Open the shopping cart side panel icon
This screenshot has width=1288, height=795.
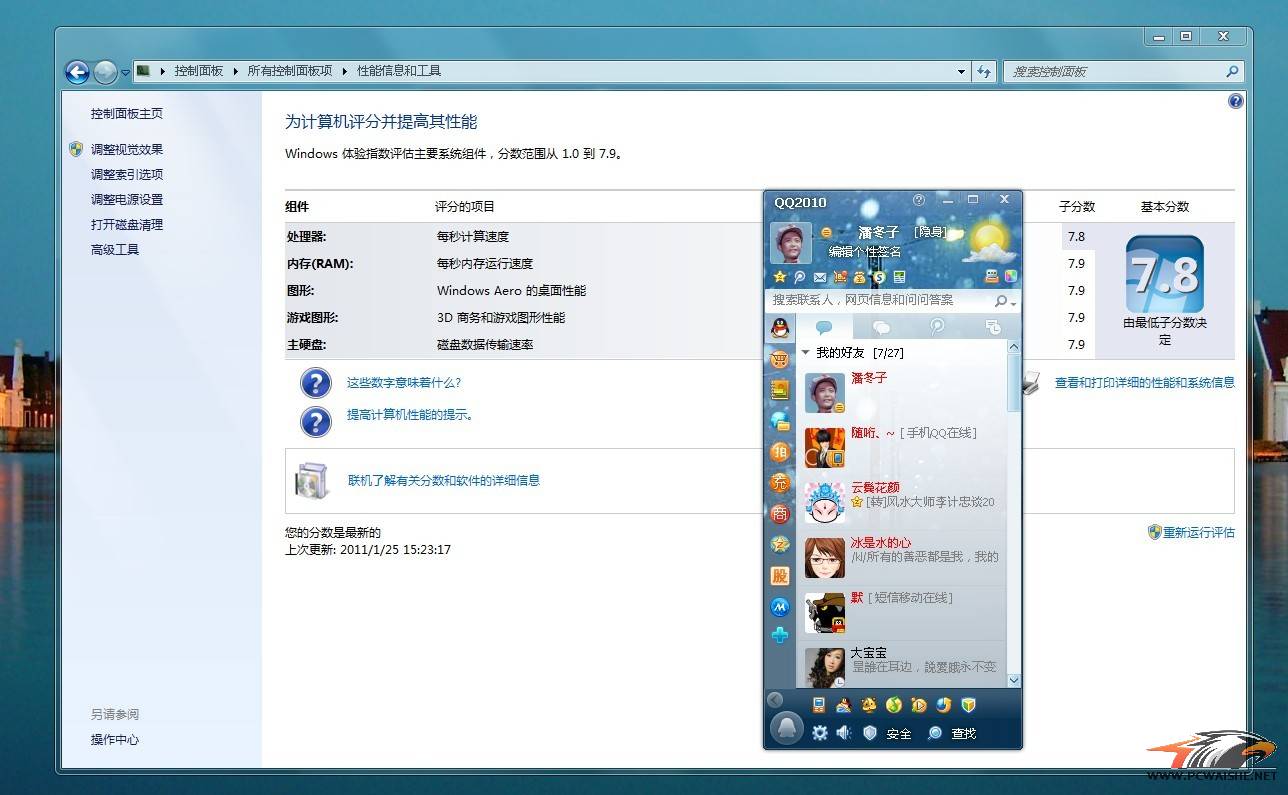[780, 359]
